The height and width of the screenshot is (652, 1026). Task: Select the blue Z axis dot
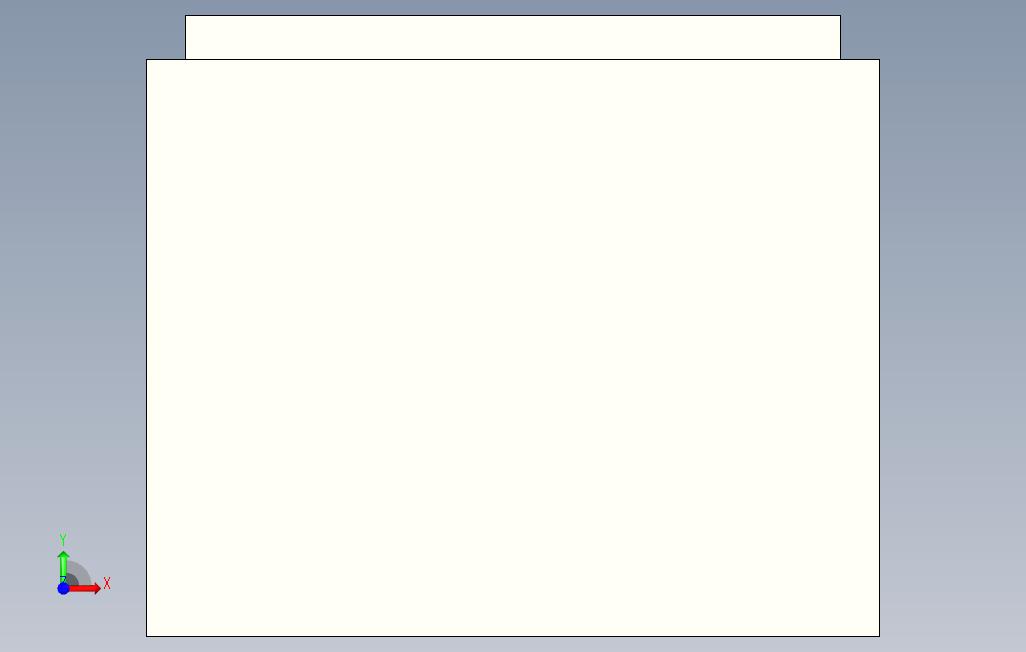(63, 589)
